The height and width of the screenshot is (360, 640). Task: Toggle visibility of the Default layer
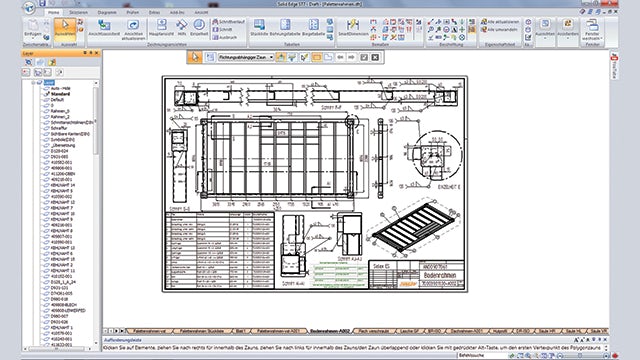46,100
